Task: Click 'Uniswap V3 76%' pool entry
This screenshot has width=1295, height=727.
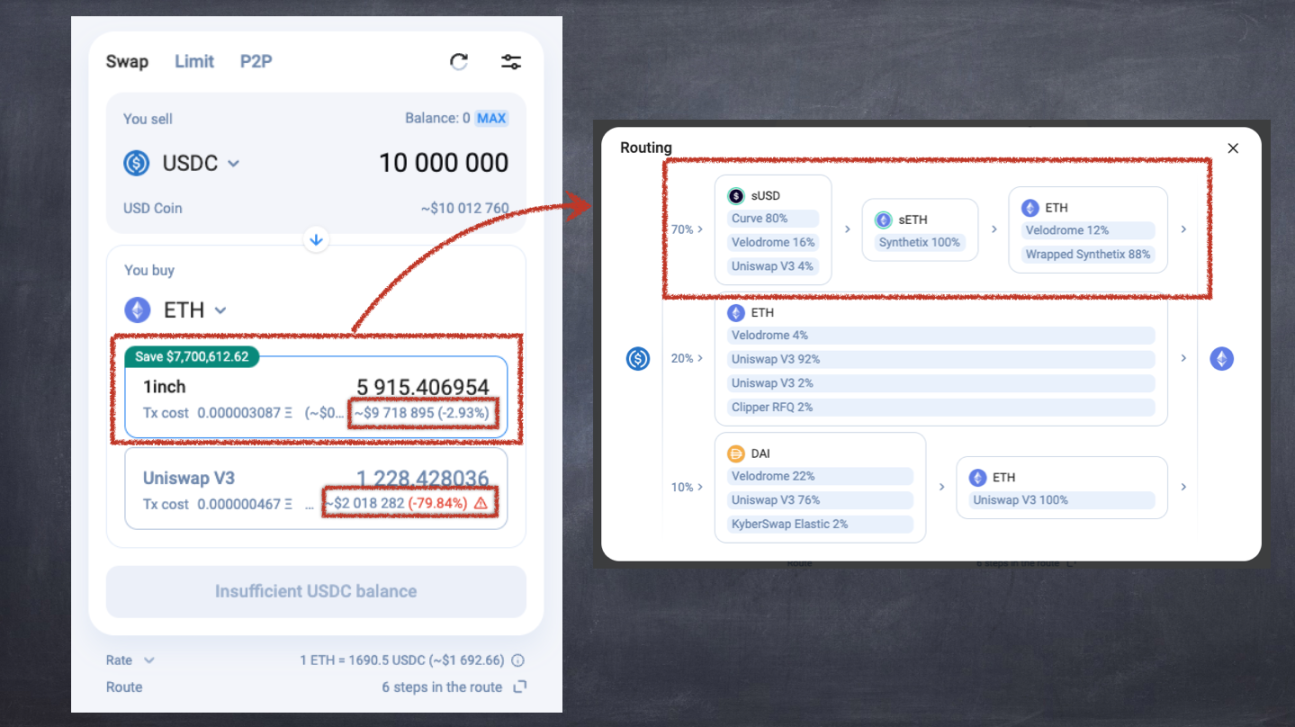Action: (820, 500)
